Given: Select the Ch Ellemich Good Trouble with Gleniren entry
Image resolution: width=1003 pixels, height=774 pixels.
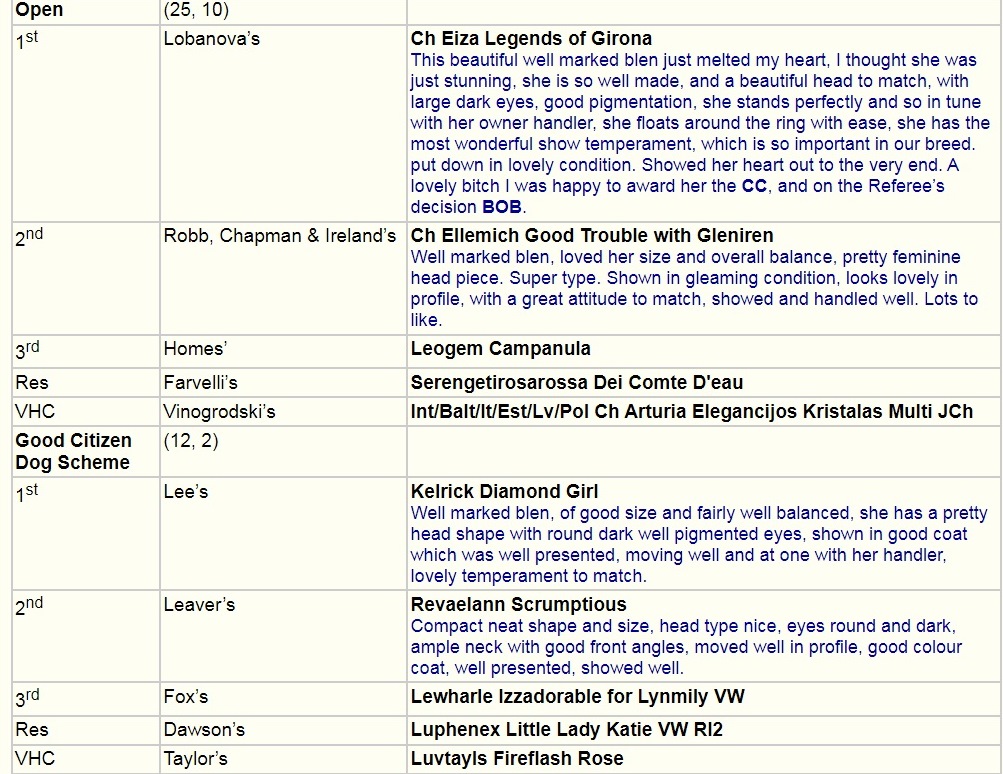Looking at the screenshot, I should pos(591,236).
